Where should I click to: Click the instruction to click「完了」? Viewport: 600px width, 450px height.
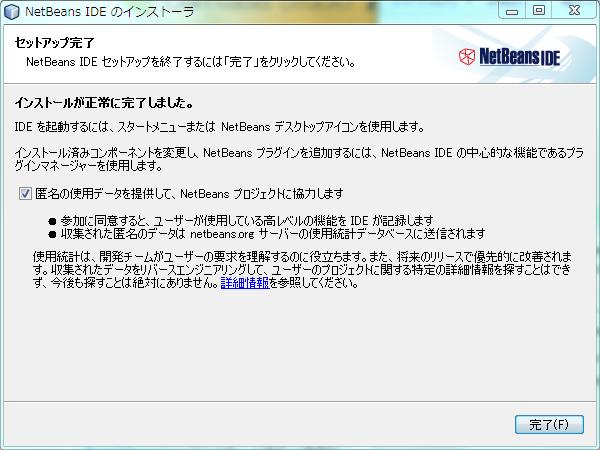point(191,62)
